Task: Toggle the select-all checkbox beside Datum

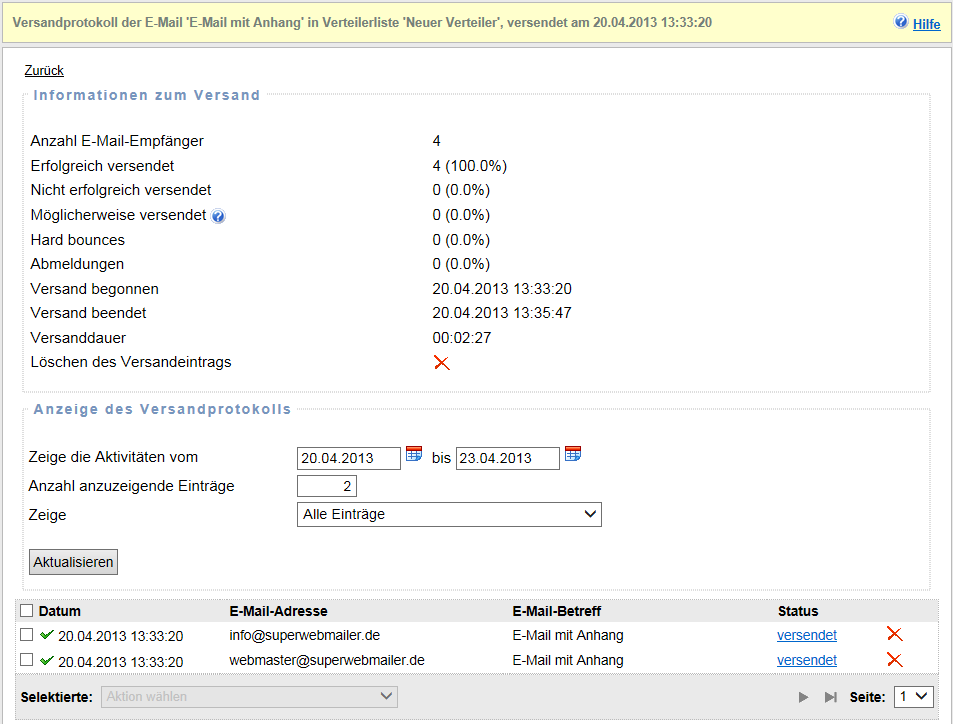Action: [27, 611]
